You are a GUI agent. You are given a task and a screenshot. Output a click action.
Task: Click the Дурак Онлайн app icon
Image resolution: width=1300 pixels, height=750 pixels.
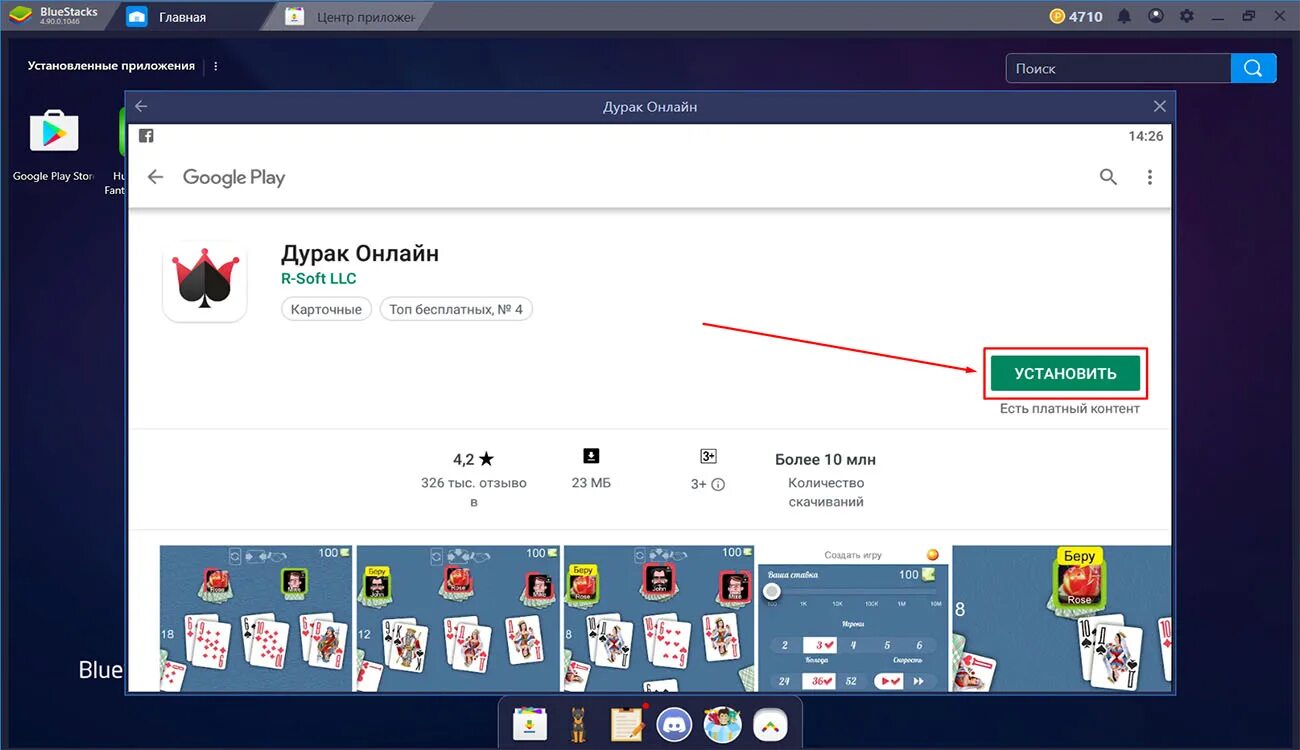coord(205,281)
